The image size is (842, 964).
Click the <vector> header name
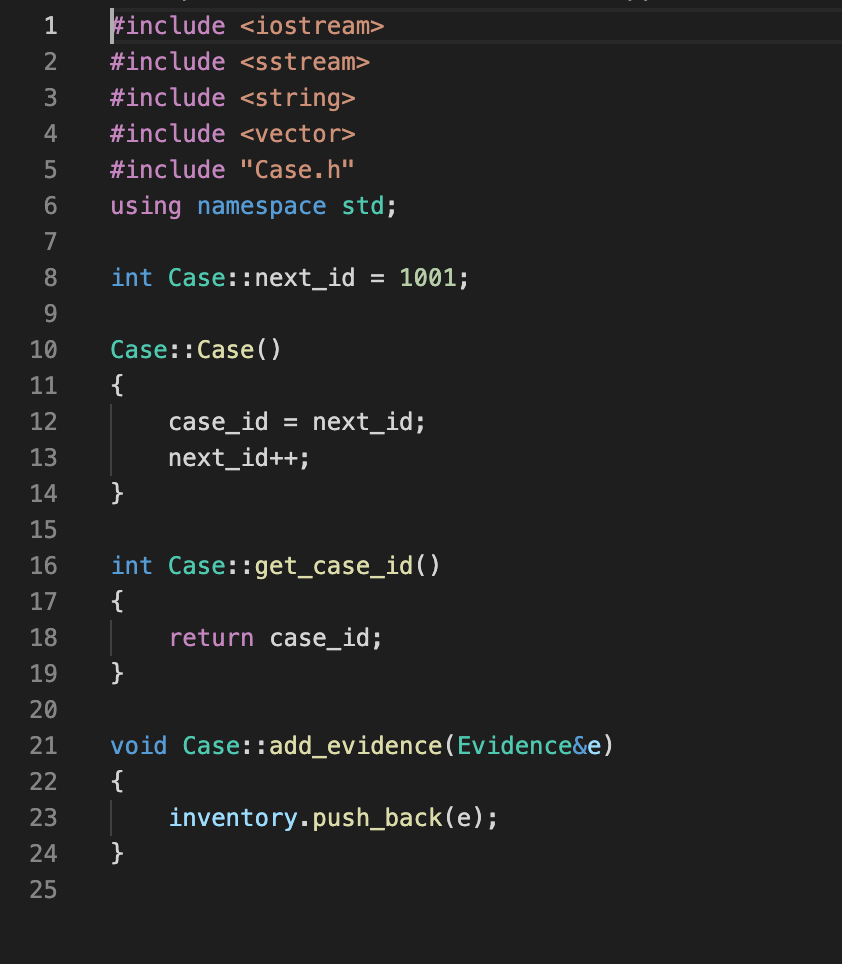tap(297, 134)
